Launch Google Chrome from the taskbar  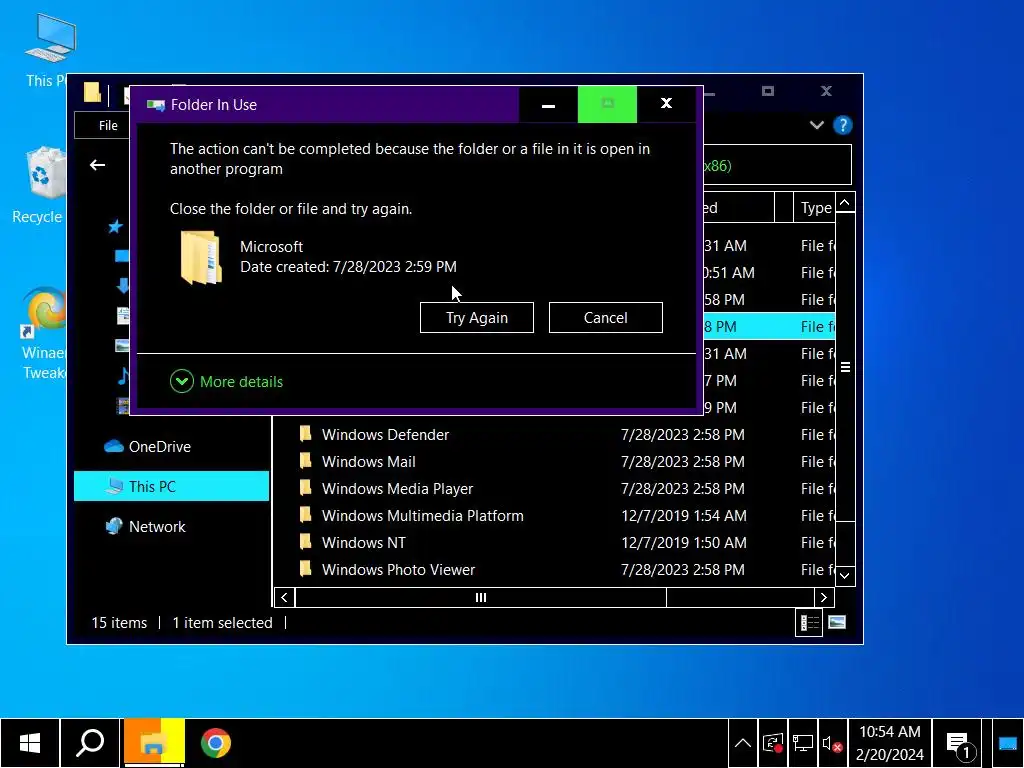click(x=216, y=743)
